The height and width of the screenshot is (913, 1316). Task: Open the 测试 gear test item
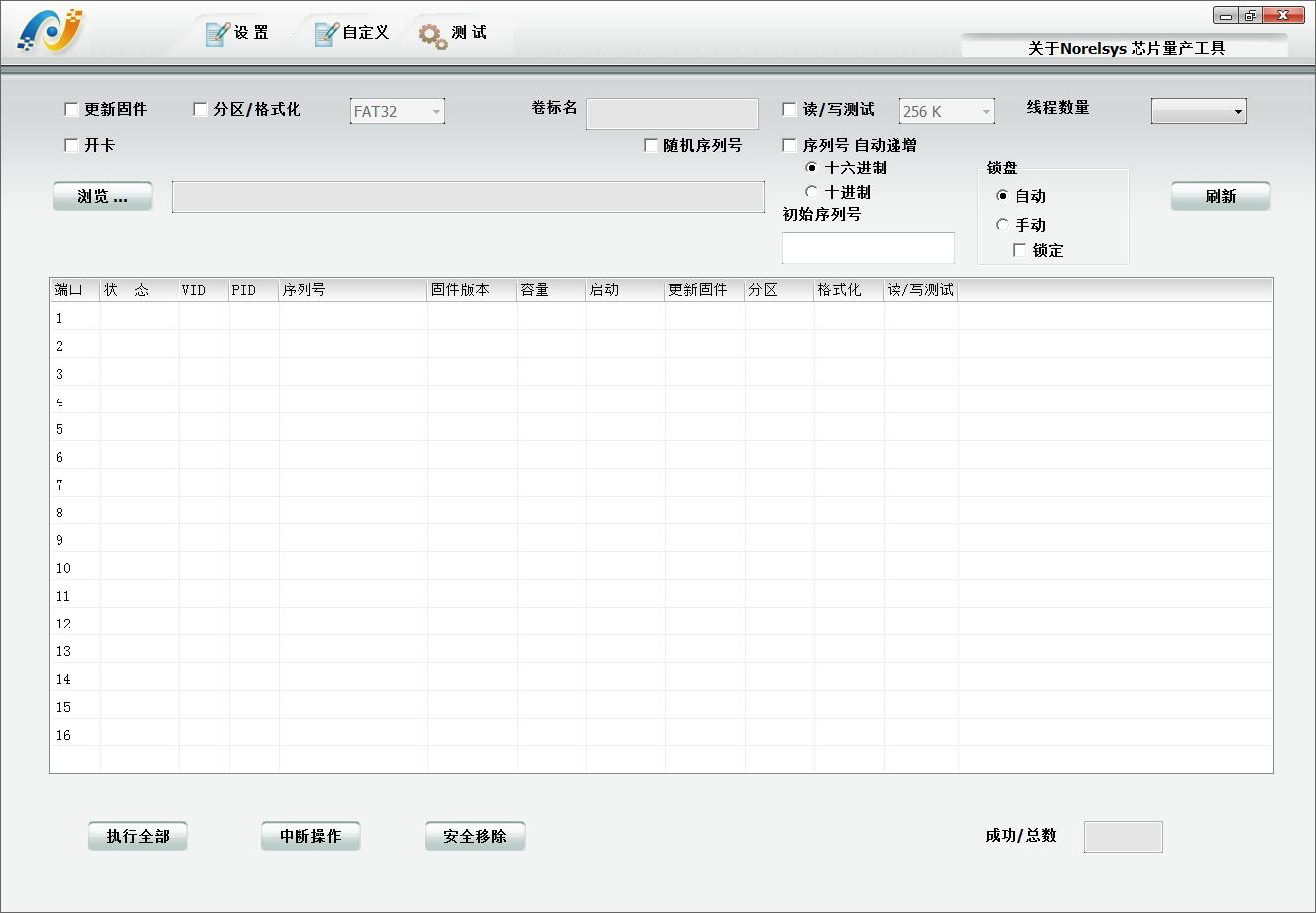coord(453,34)
